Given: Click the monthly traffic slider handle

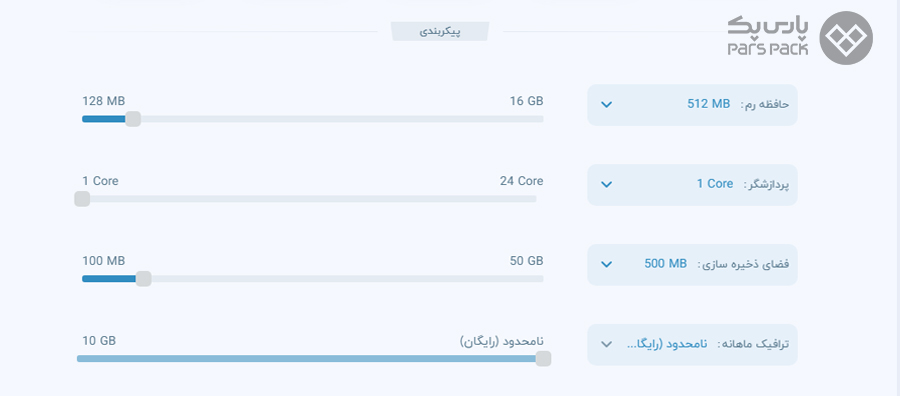Looking at the screenshot, I should 543,359.
